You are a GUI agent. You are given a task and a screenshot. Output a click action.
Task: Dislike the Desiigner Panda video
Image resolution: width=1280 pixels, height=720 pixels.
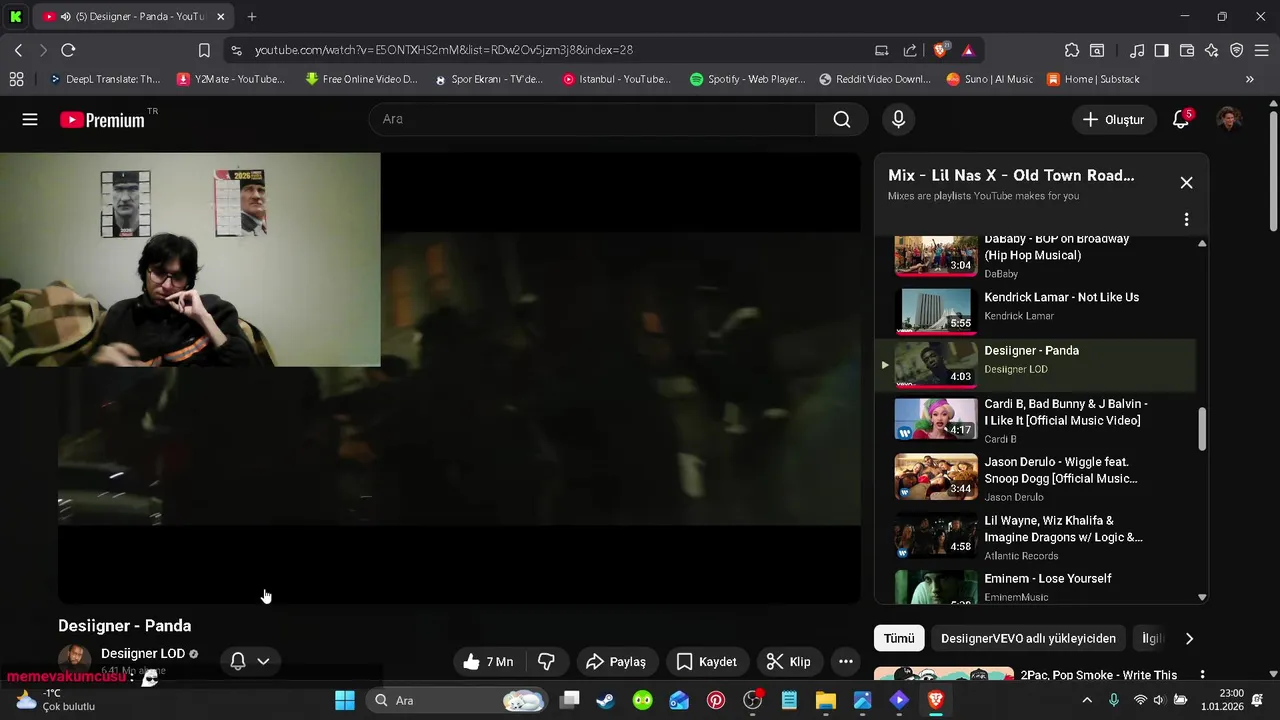pos(546,661)
